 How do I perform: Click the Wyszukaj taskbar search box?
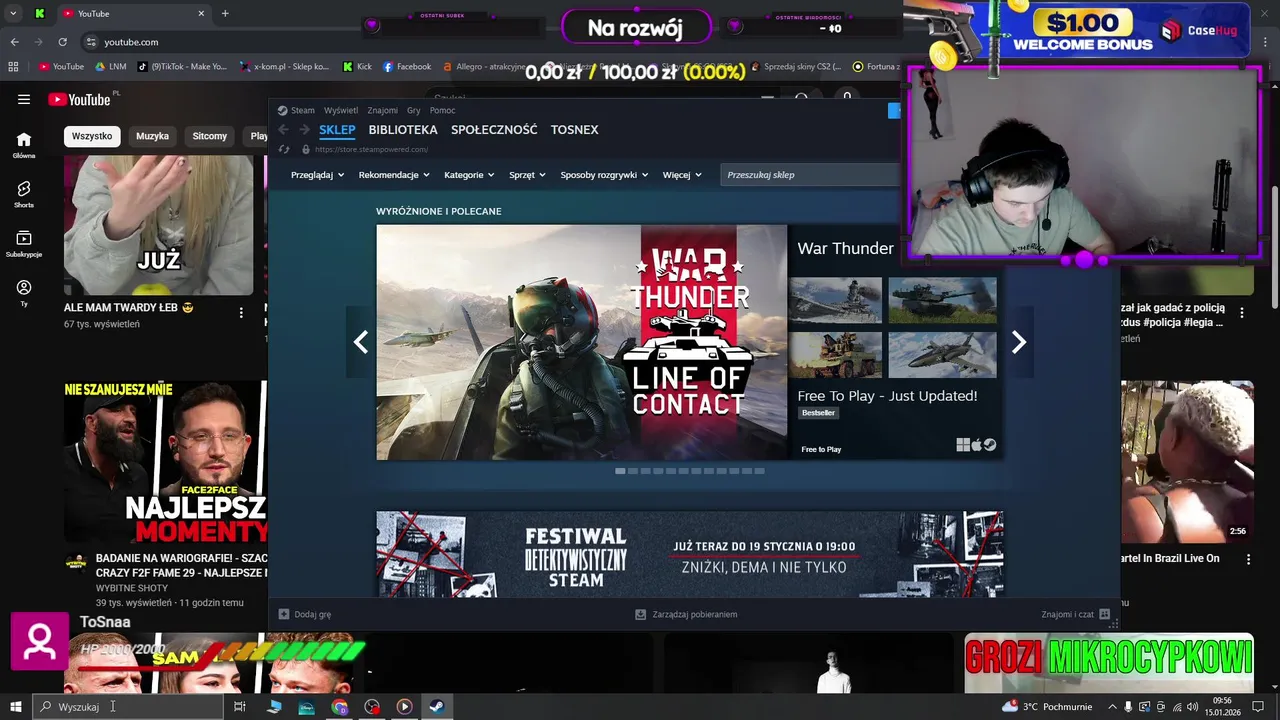tap(128, 707)
